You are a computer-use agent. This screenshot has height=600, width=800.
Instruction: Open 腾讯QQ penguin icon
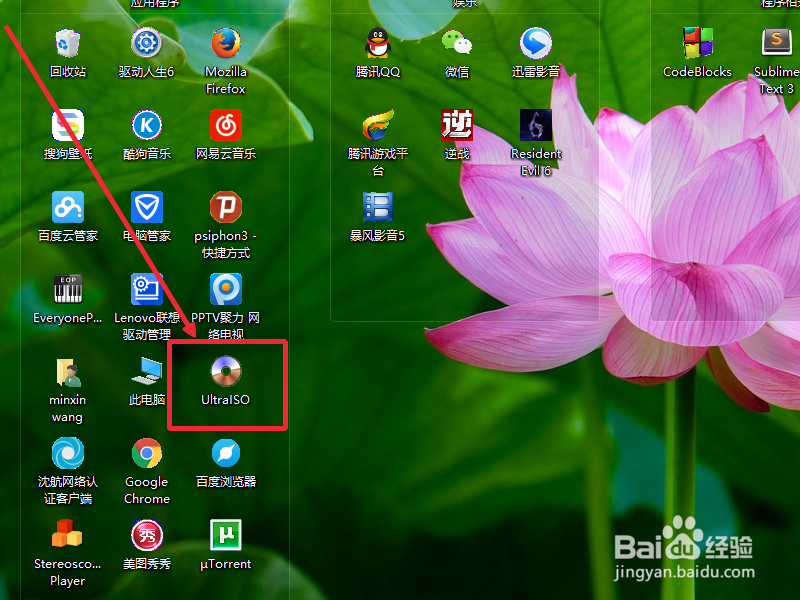378,43
